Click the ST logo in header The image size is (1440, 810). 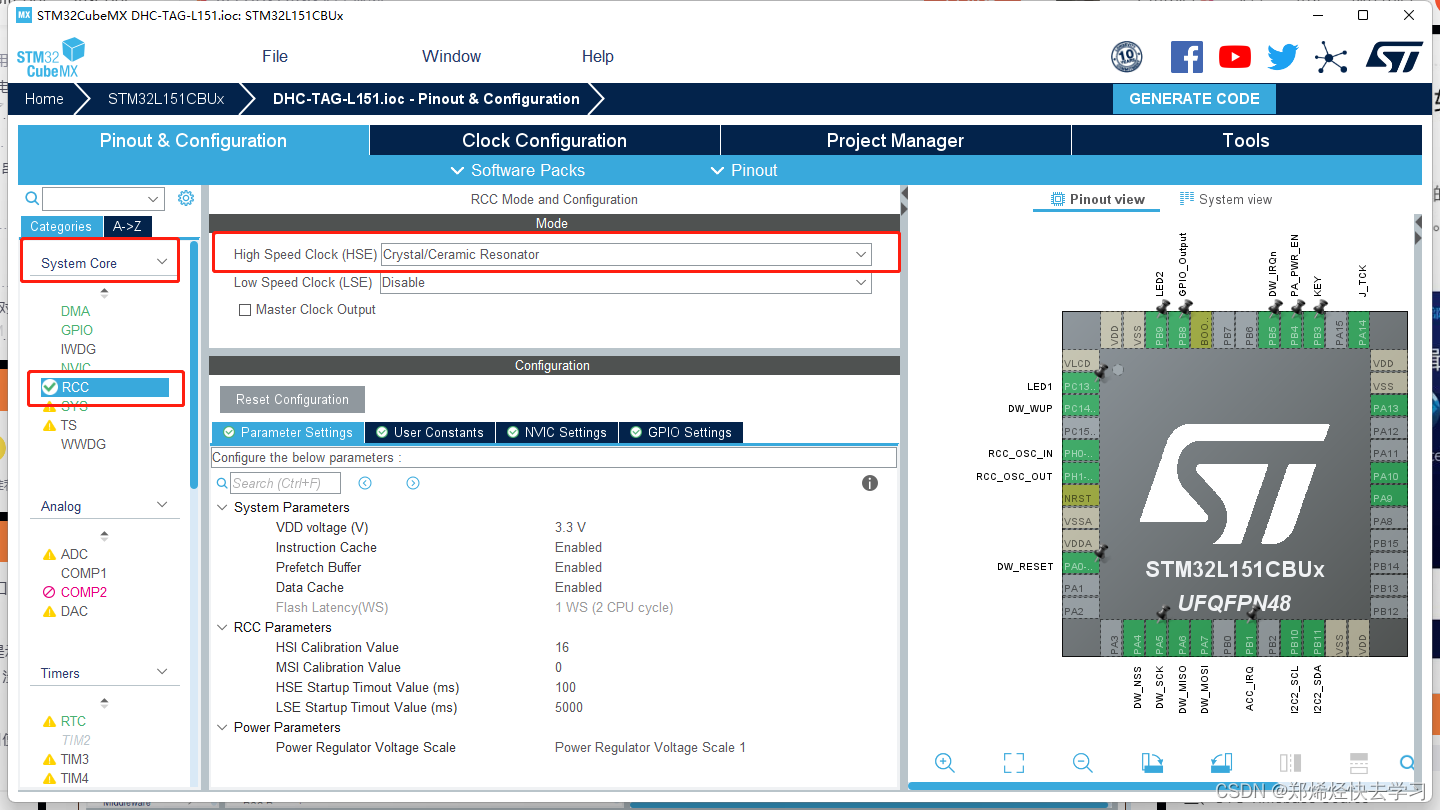1394,57
